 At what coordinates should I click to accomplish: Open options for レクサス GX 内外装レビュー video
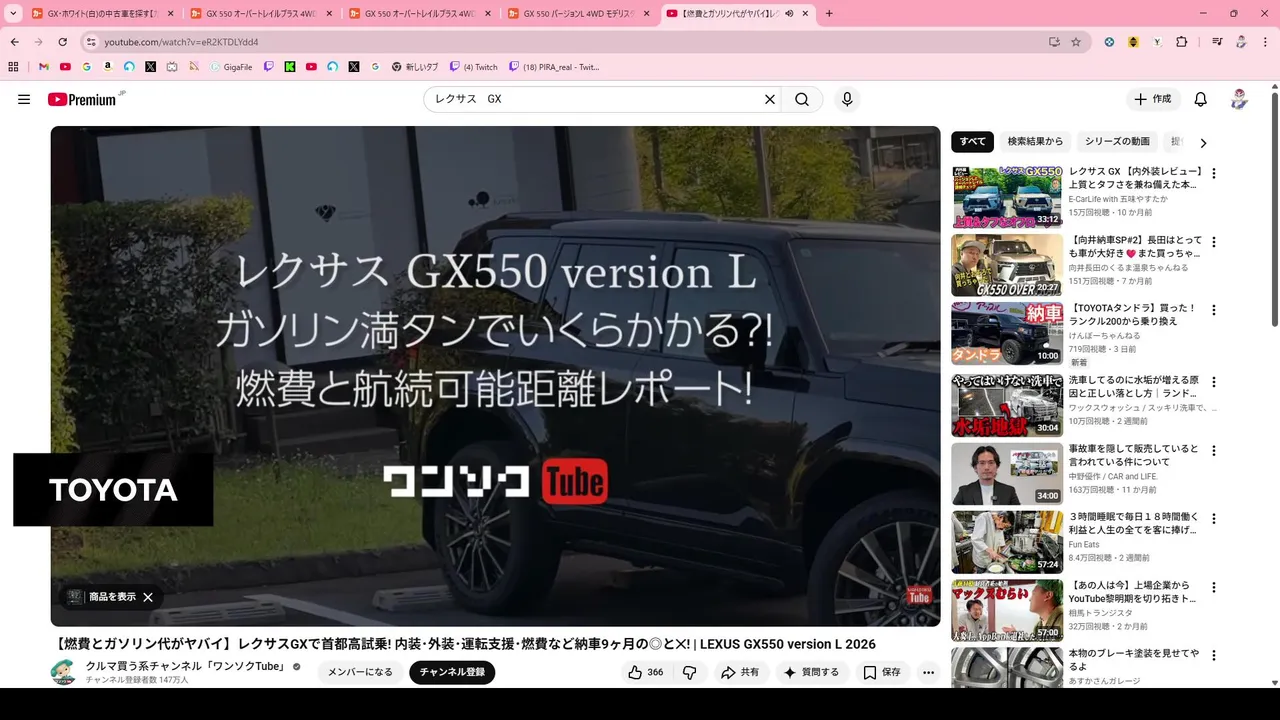point(1214,173)
